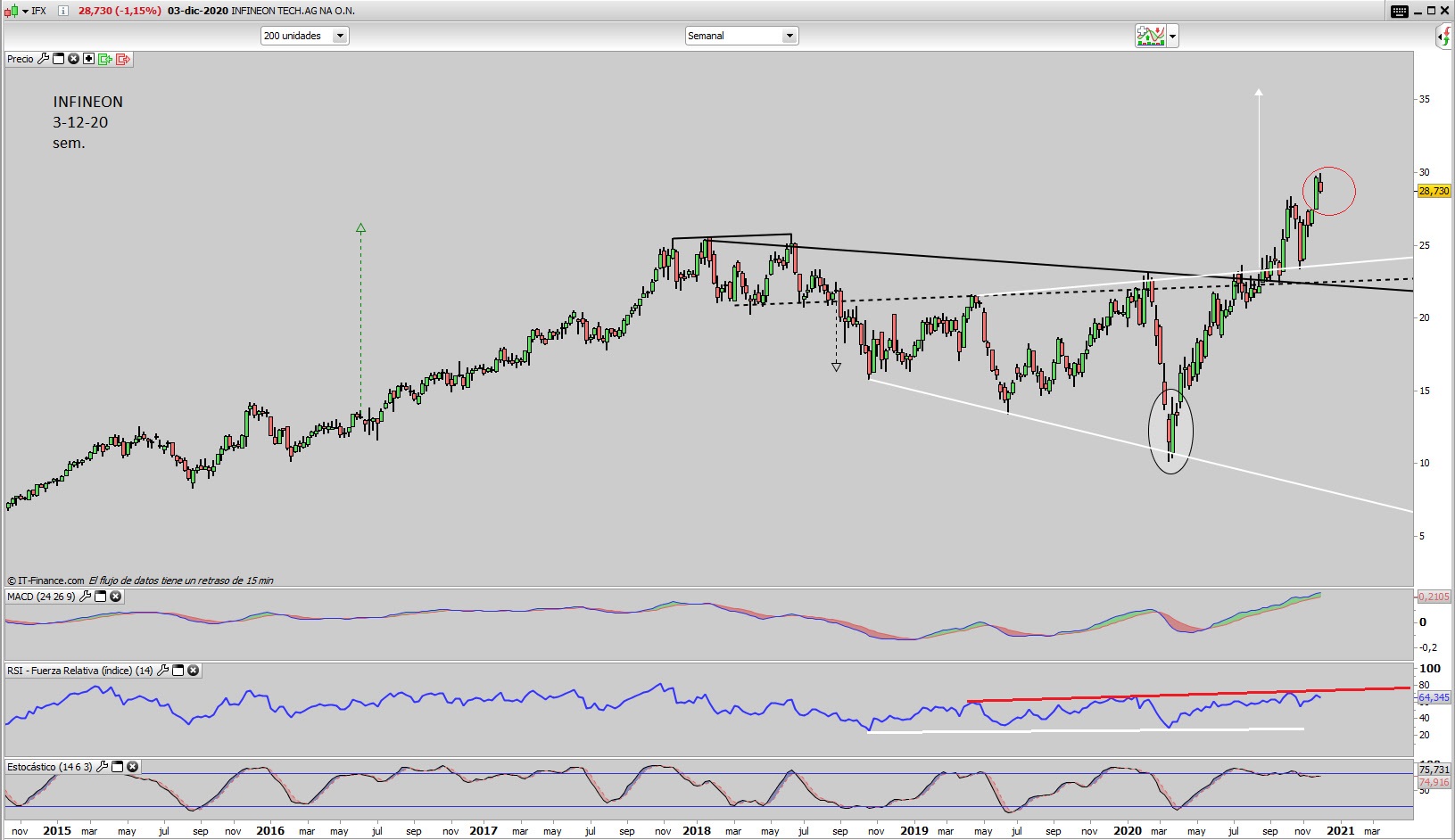Expand the side trading panel arrow tab
1455x840 pixels.
click(x=1445, y=37)
